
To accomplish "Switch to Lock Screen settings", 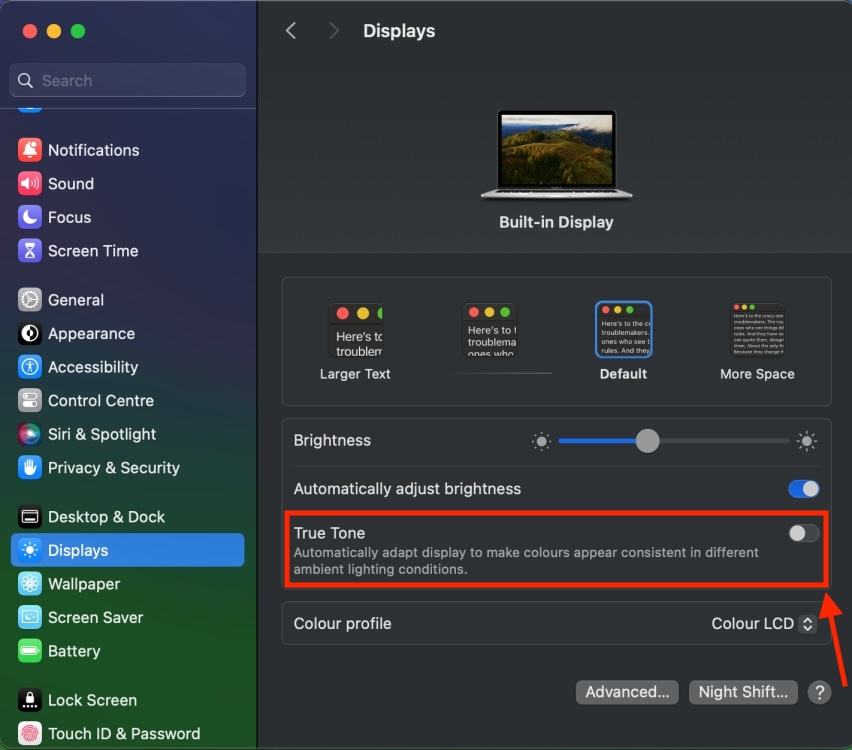I will tap(91, 700).
